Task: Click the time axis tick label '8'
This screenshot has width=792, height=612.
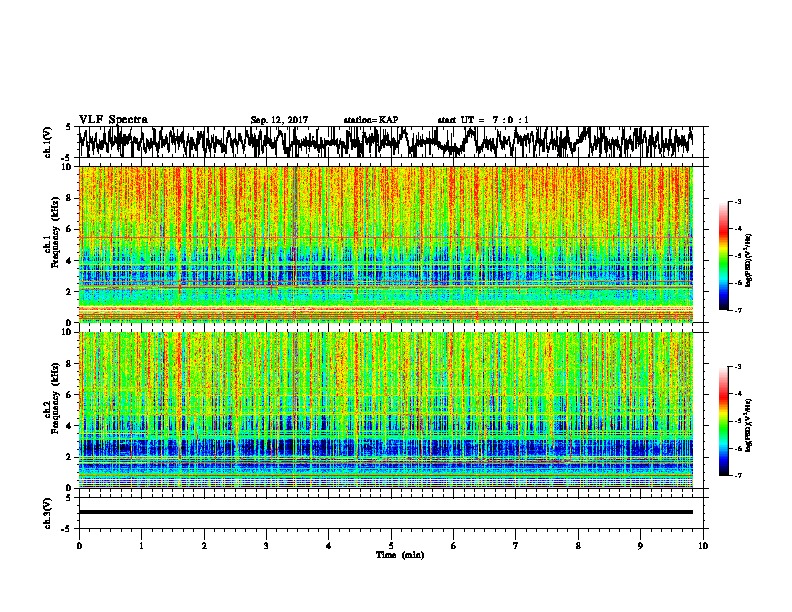Action: (578, 546)
